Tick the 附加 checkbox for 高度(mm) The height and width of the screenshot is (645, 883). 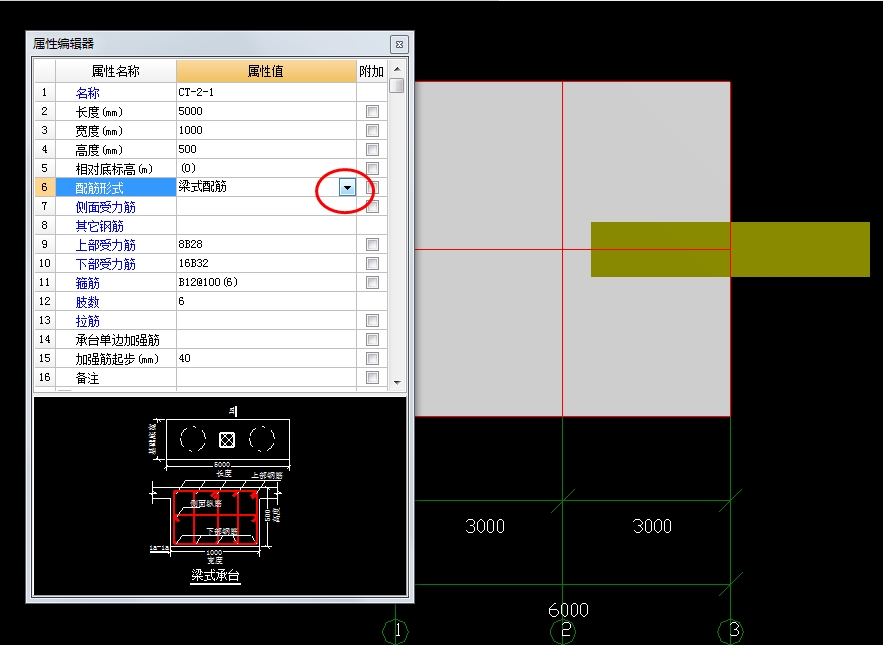(372, 149)
